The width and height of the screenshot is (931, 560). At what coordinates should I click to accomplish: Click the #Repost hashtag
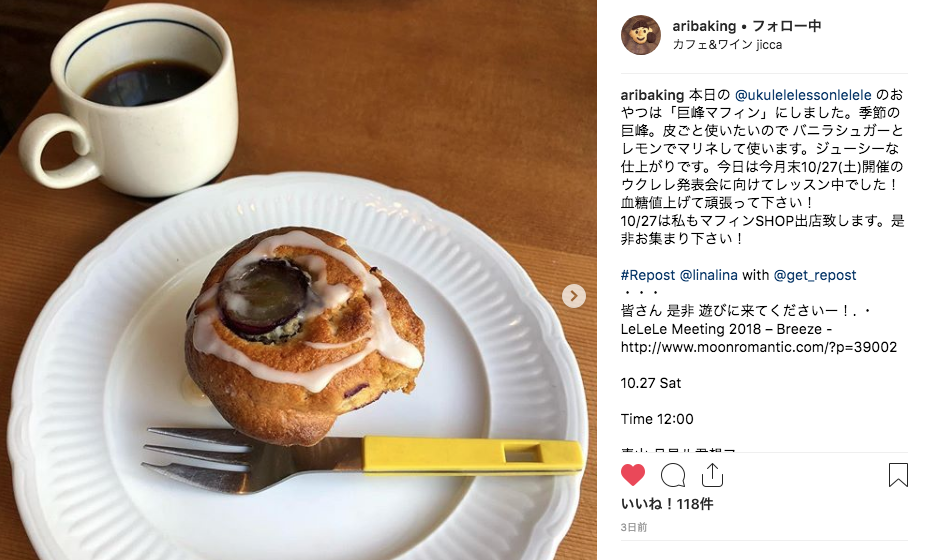(648, 276)
